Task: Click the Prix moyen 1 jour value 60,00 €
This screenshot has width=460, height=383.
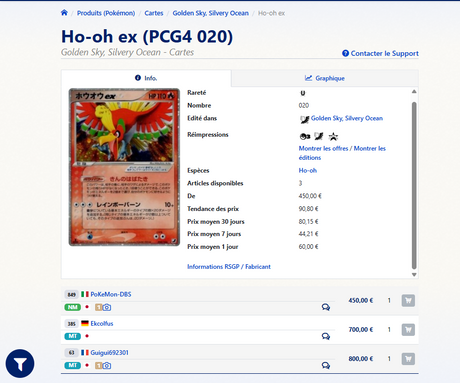Action: click(x=308, y=247)
